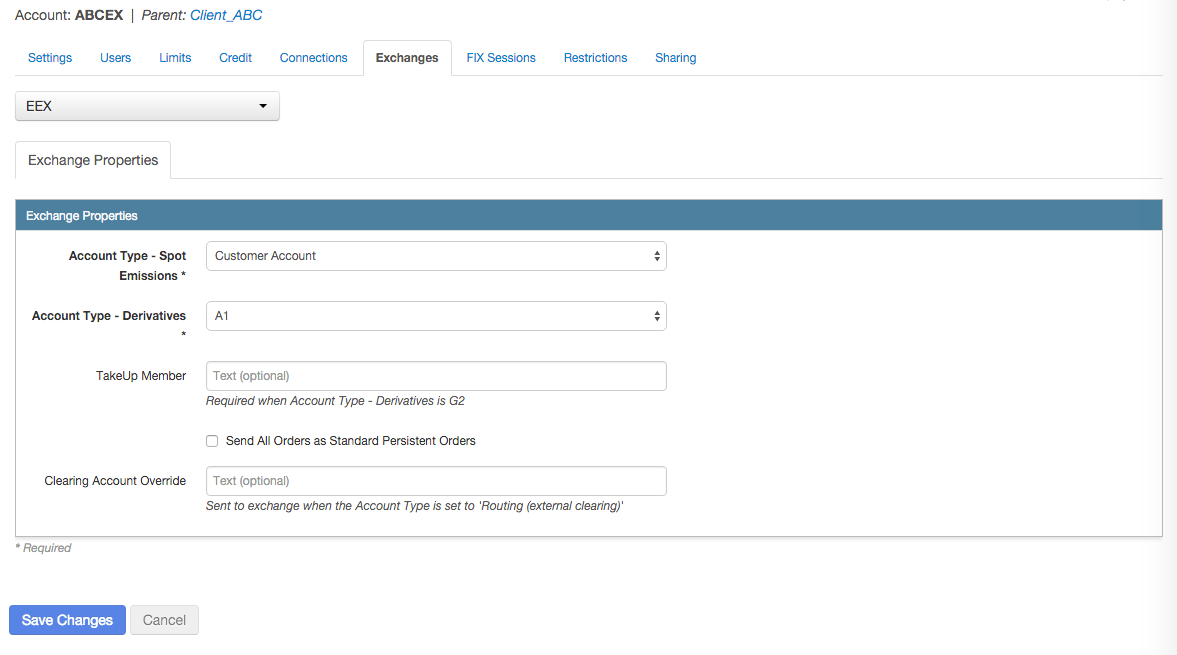Click the 'Required when Account Type - Derivatives is G2' hint

pos(335,401)
